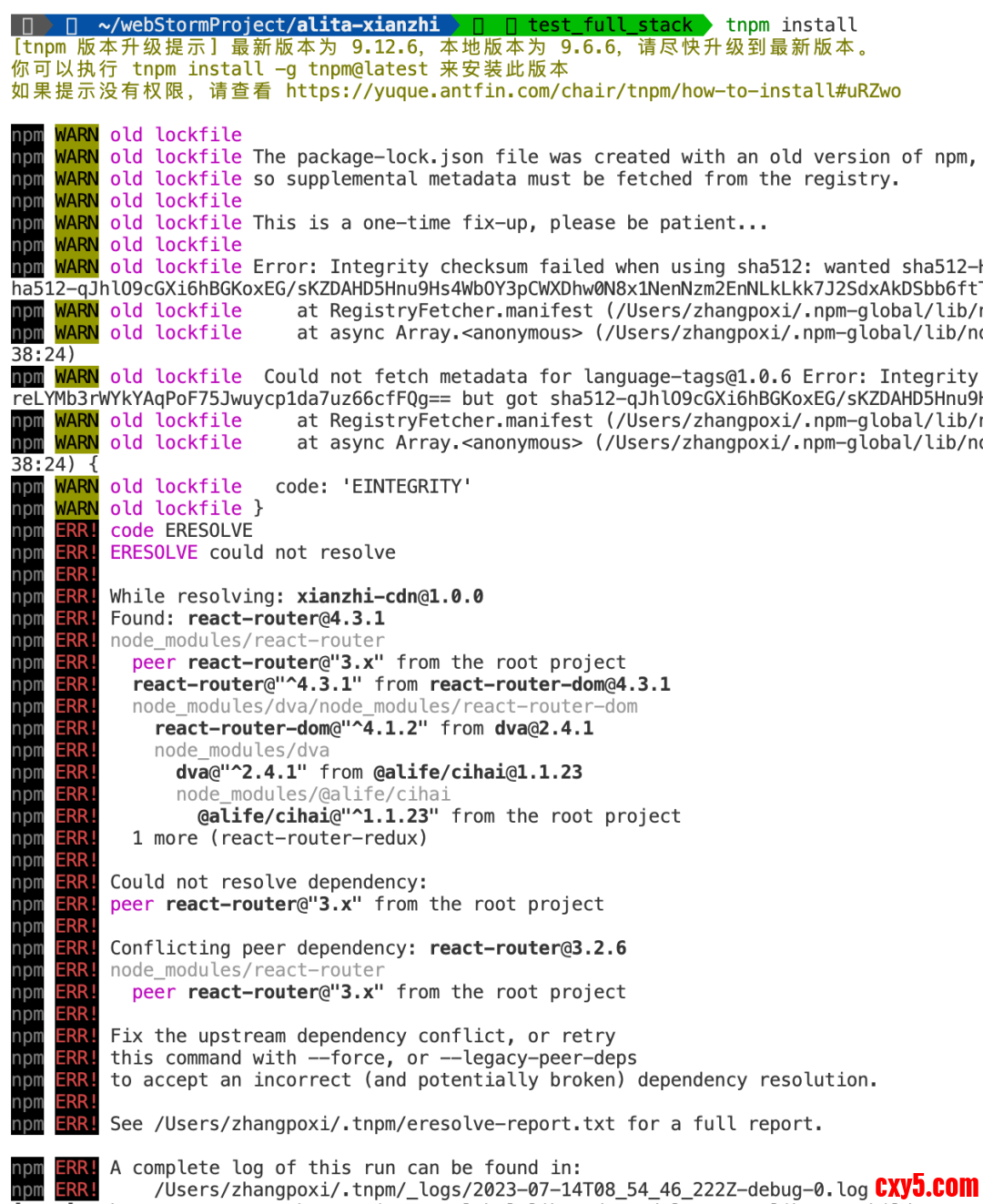
Task: Click the eresolve-report.txt file path
Action: [x=385, y=1124]
